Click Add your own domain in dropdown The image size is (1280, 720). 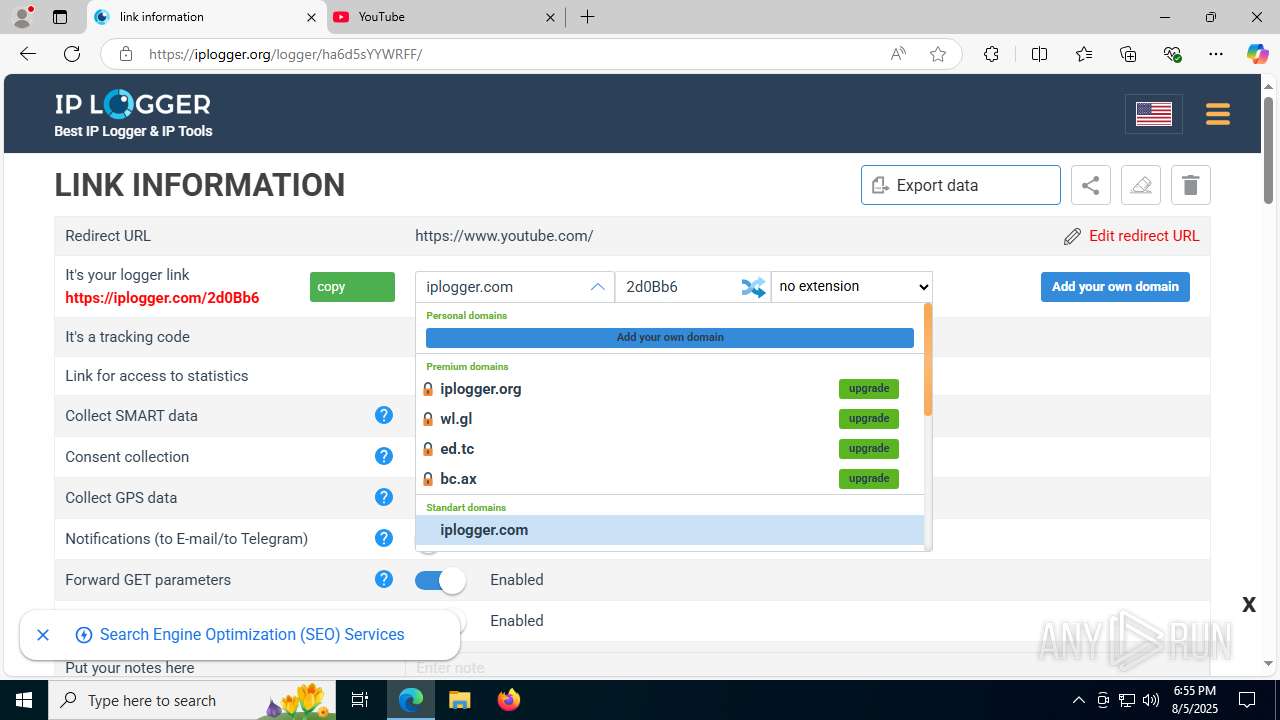point(670,337)
